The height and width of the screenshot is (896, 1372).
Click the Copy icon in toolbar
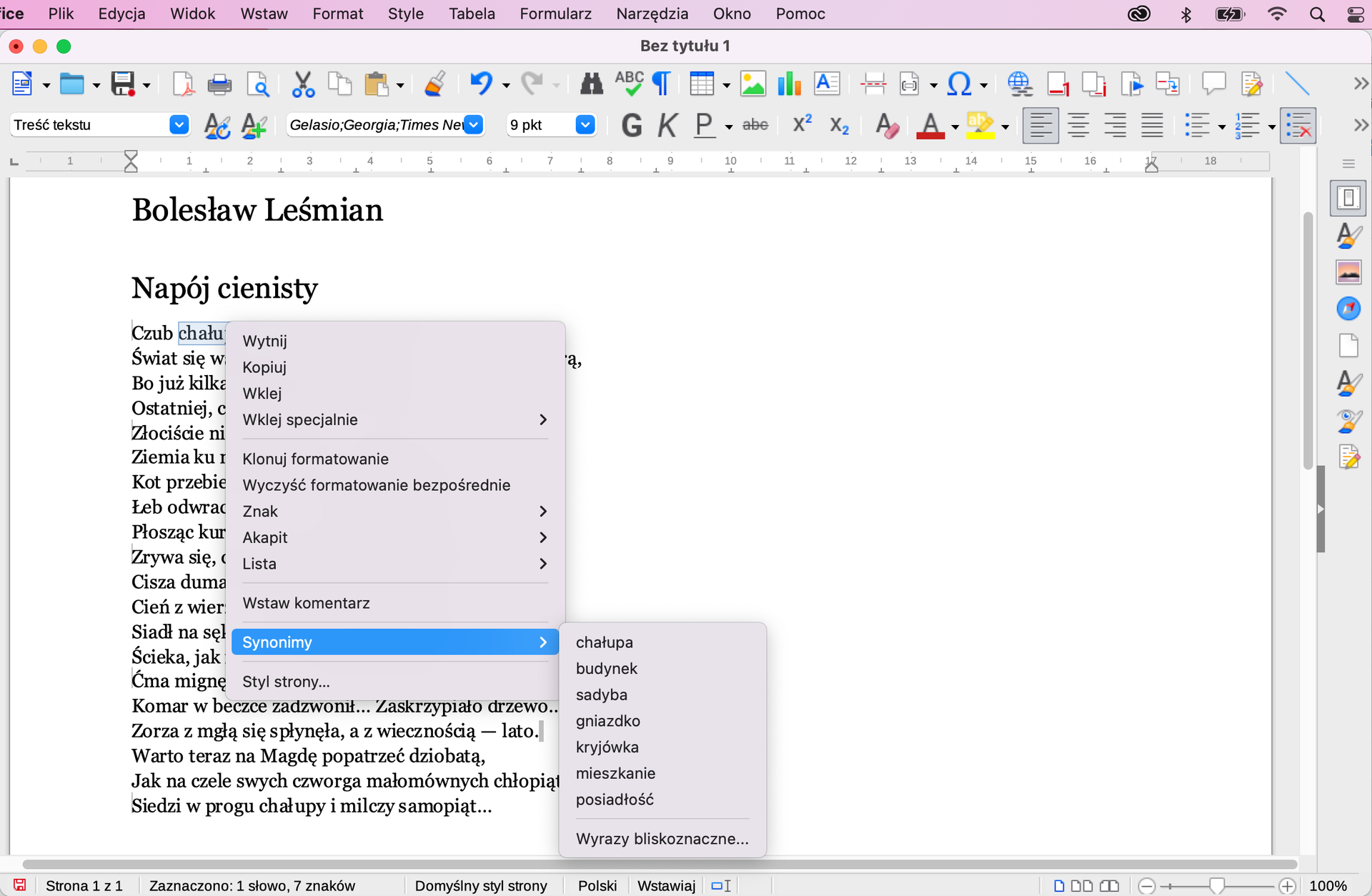coord(339,84)
